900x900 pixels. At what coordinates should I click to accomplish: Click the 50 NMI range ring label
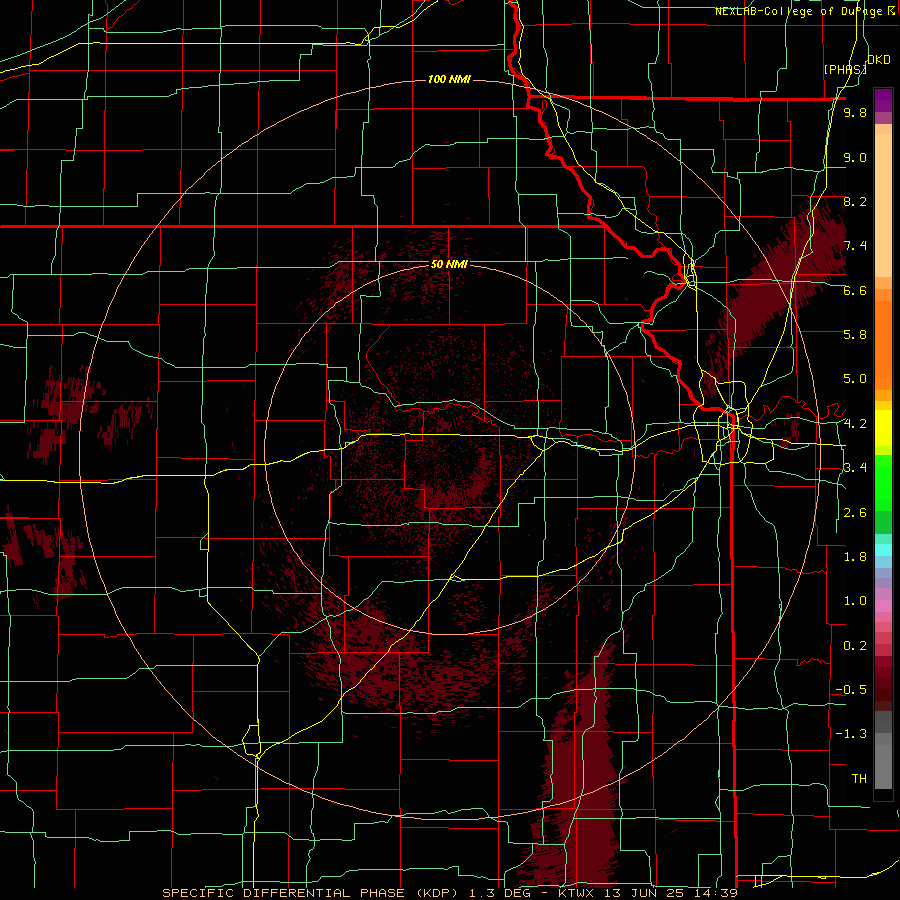click(x=449, y=265)
